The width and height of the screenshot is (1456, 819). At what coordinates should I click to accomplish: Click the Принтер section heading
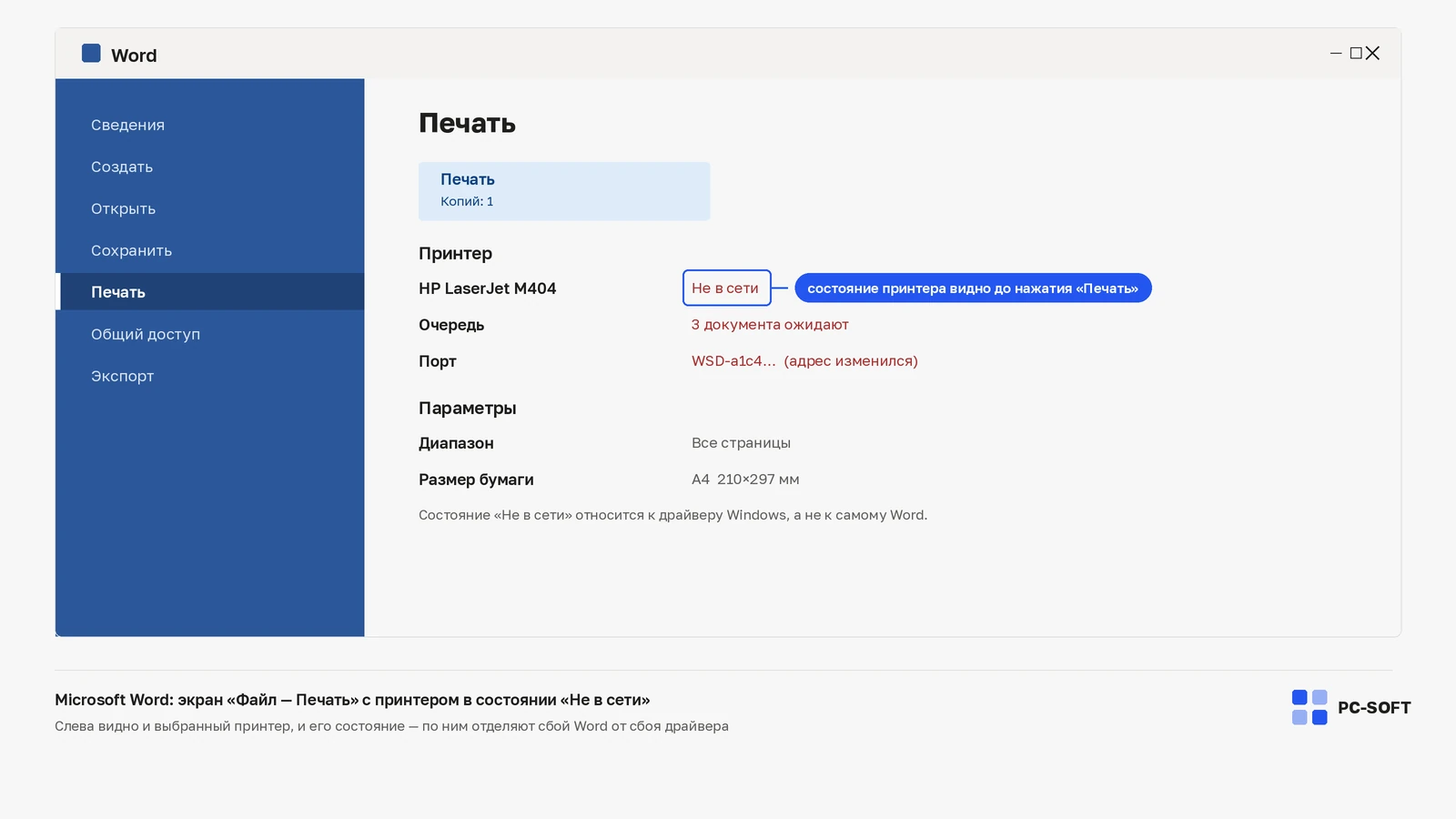point(455,253)
